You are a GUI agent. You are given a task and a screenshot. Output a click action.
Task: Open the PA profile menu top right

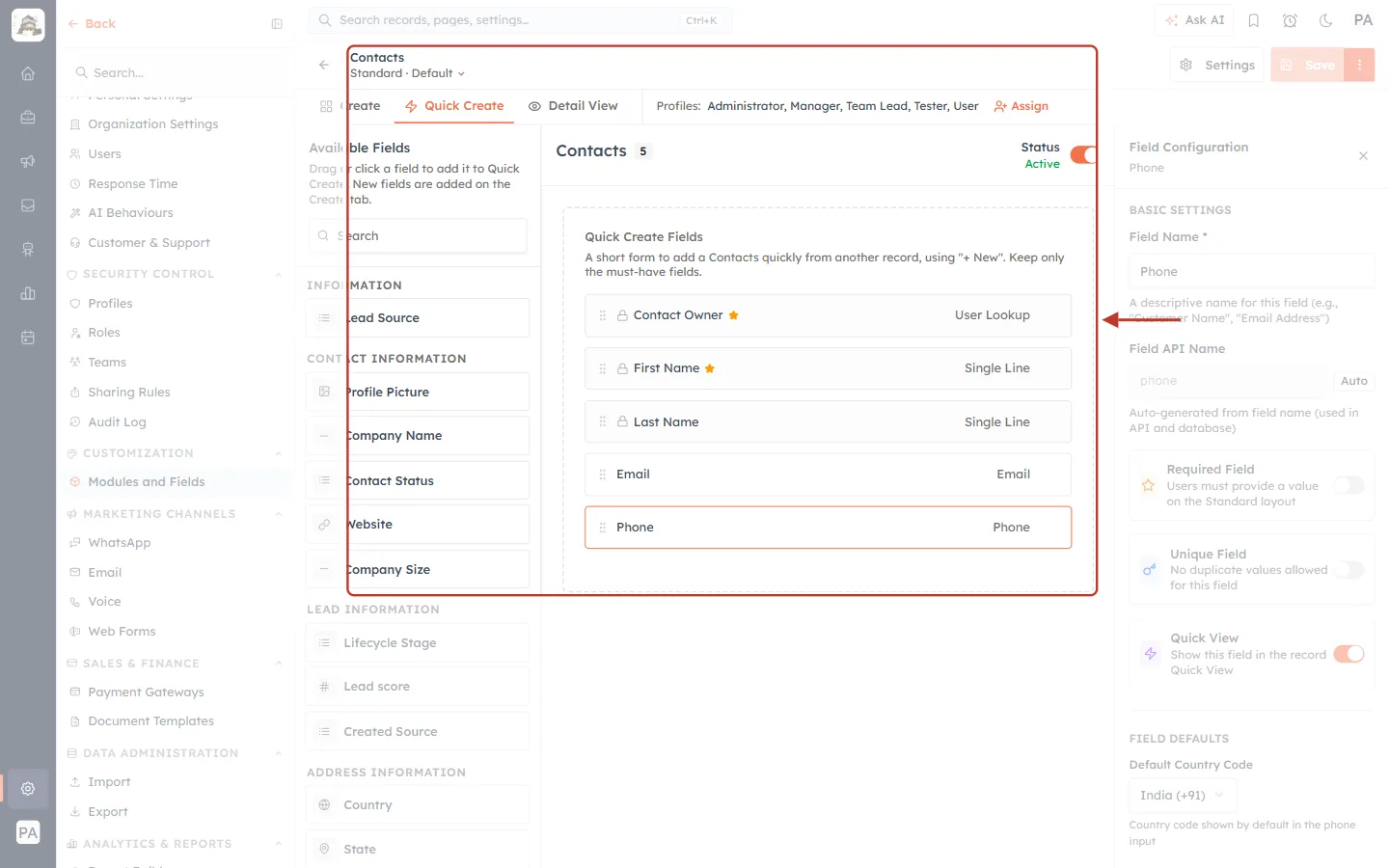1363,20
